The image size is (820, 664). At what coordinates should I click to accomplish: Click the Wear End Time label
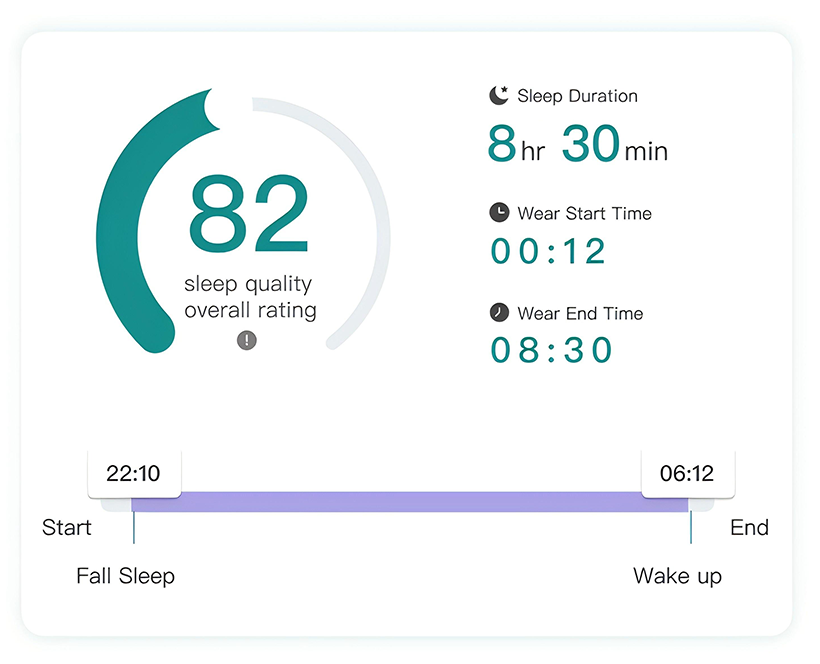coord(580,313)
